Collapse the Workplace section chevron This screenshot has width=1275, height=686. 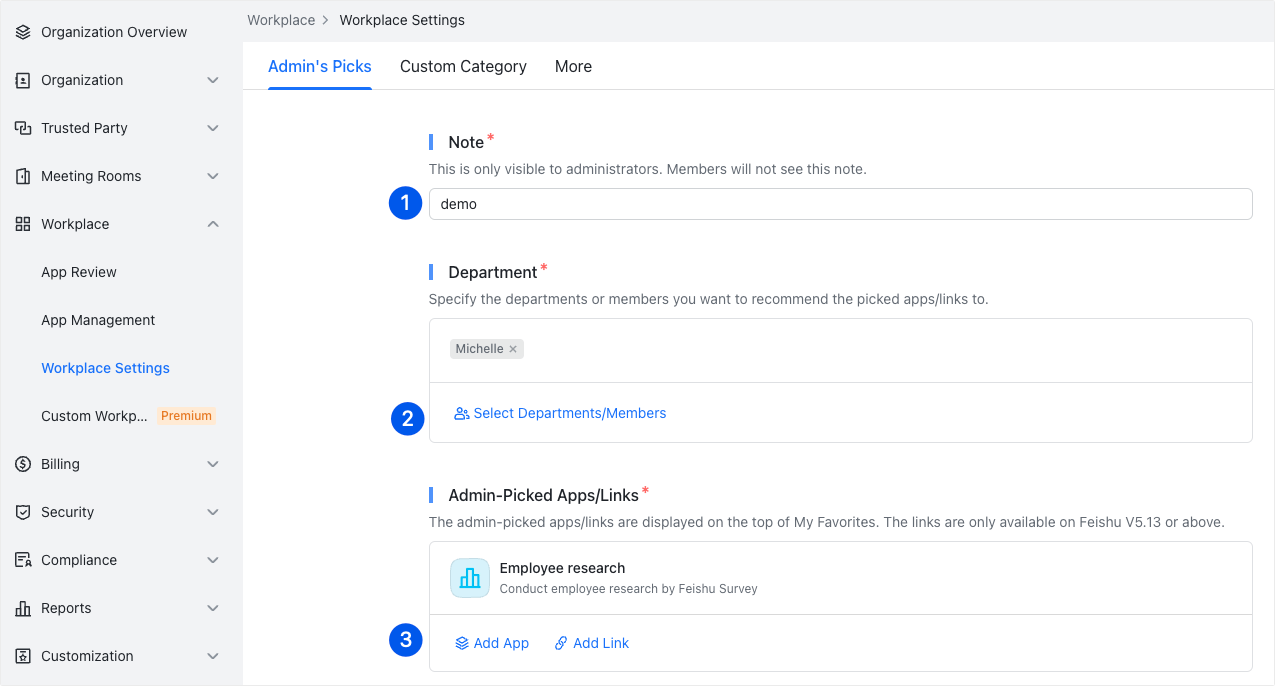pyautogui.click(x=213, y=224)
